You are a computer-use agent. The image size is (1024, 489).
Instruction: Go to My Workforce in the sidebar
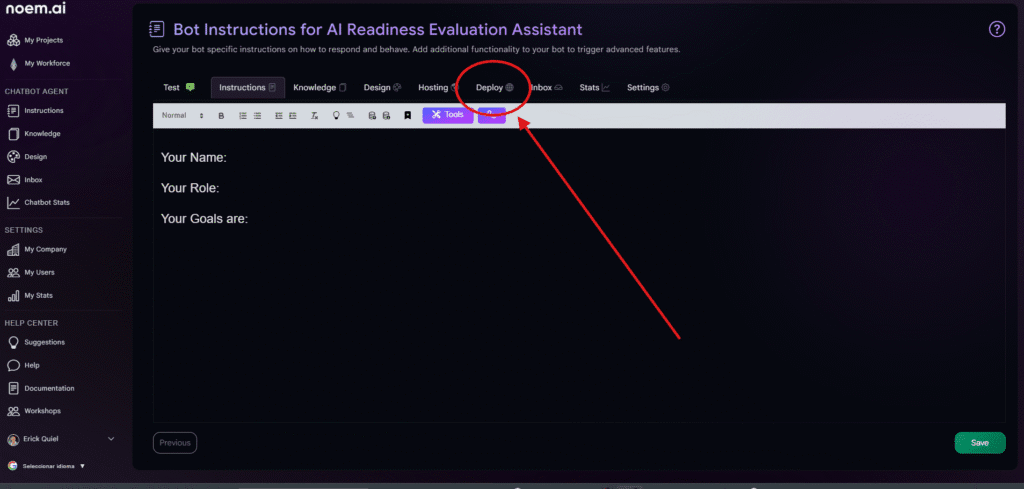point(46,64)
